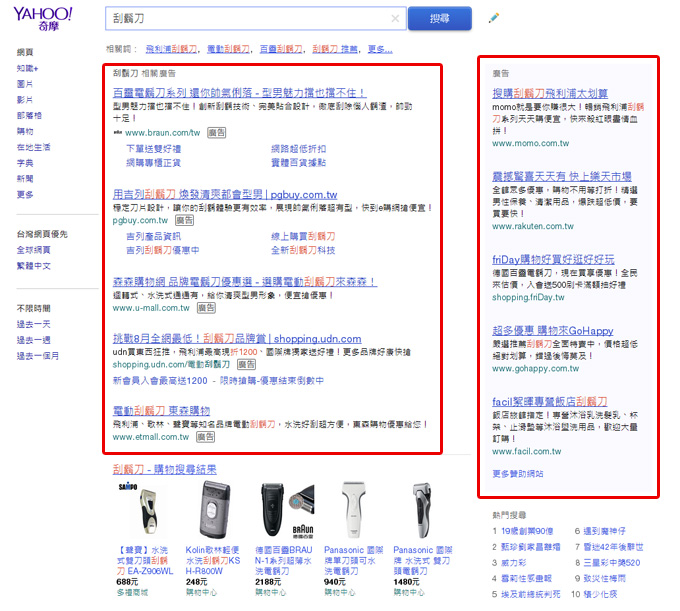Open the 電動刮鬍刀 東森購物 ad headline
This screenshot has width=680, height=611.
coord(161,410)
